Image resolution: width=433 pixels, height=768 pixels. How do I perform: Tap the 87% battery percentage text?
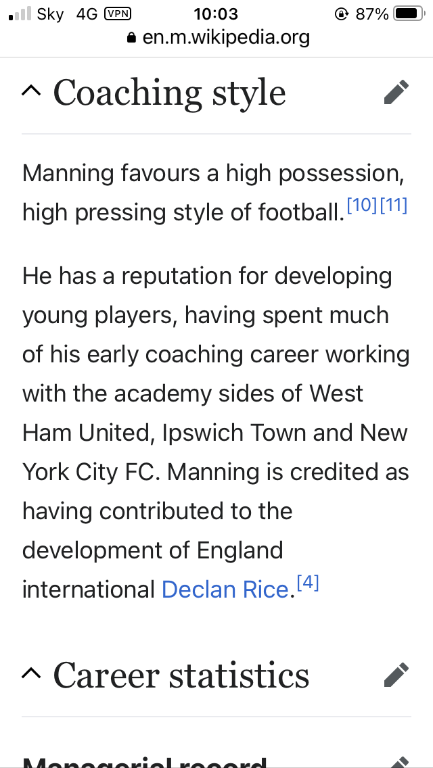coord(372,14)
